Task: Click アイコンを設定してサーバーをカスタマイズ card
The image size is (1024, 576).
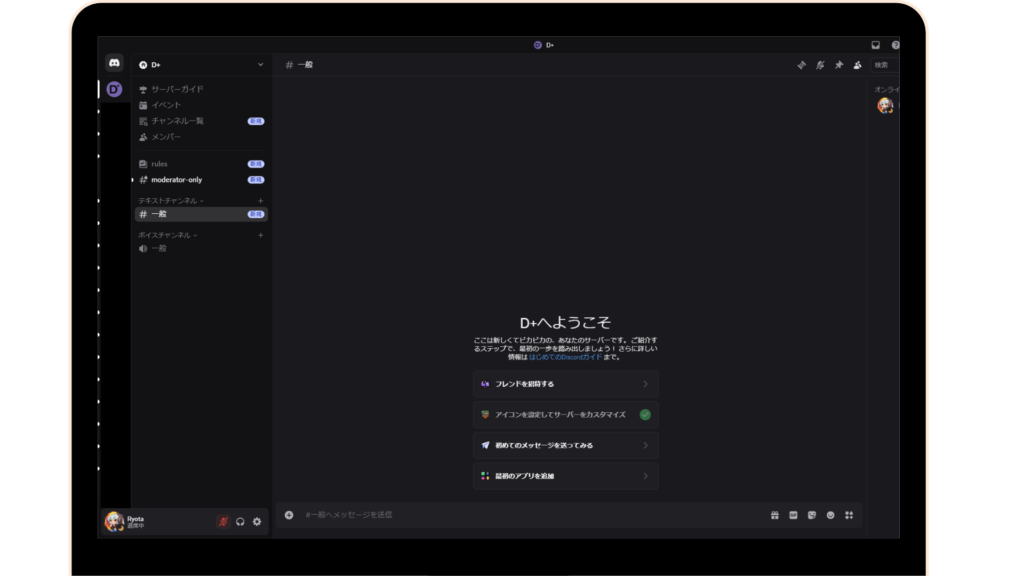Action: click(x=566, y=415)
